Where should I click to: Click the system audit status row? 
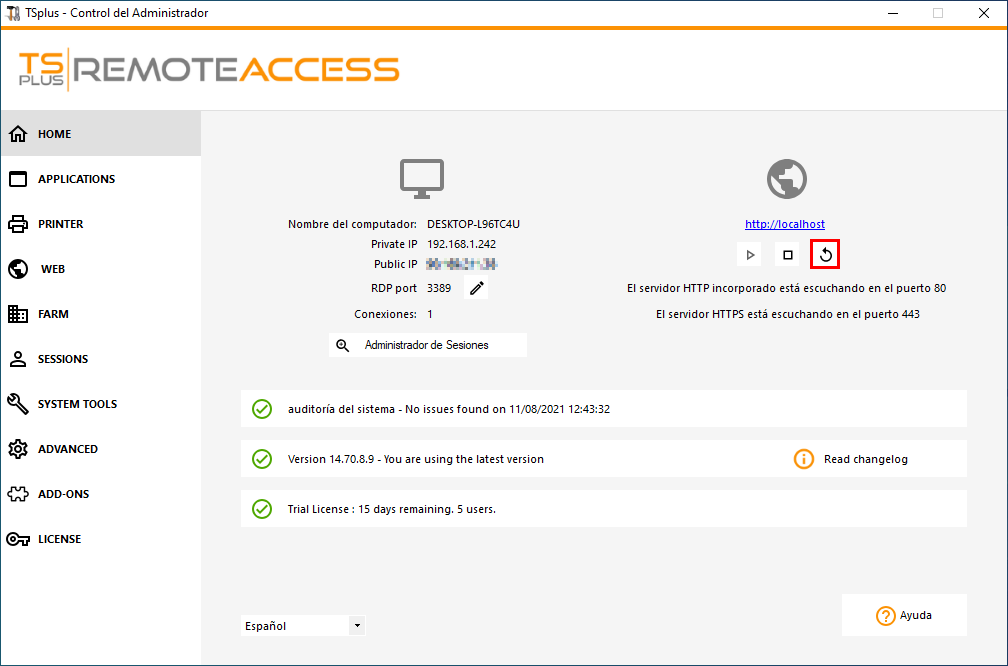[603, 409]
